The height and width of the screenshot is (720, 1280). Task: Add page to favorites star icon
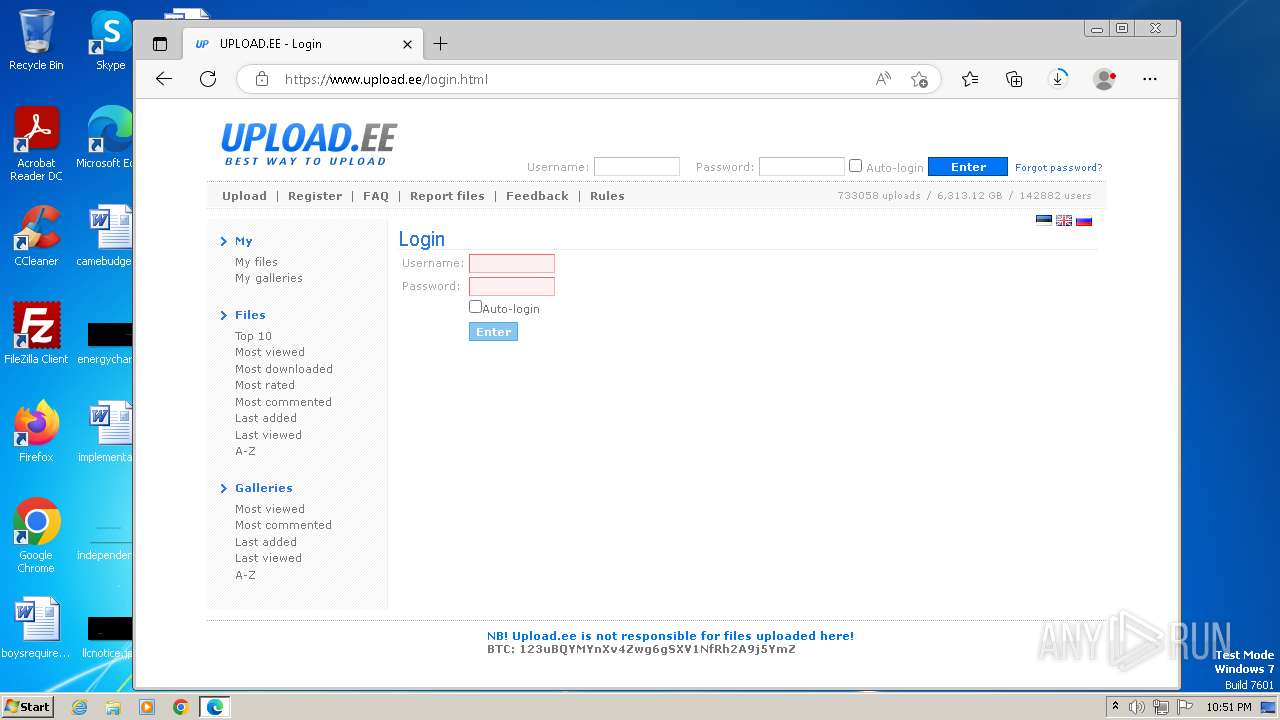coord(919,79)
